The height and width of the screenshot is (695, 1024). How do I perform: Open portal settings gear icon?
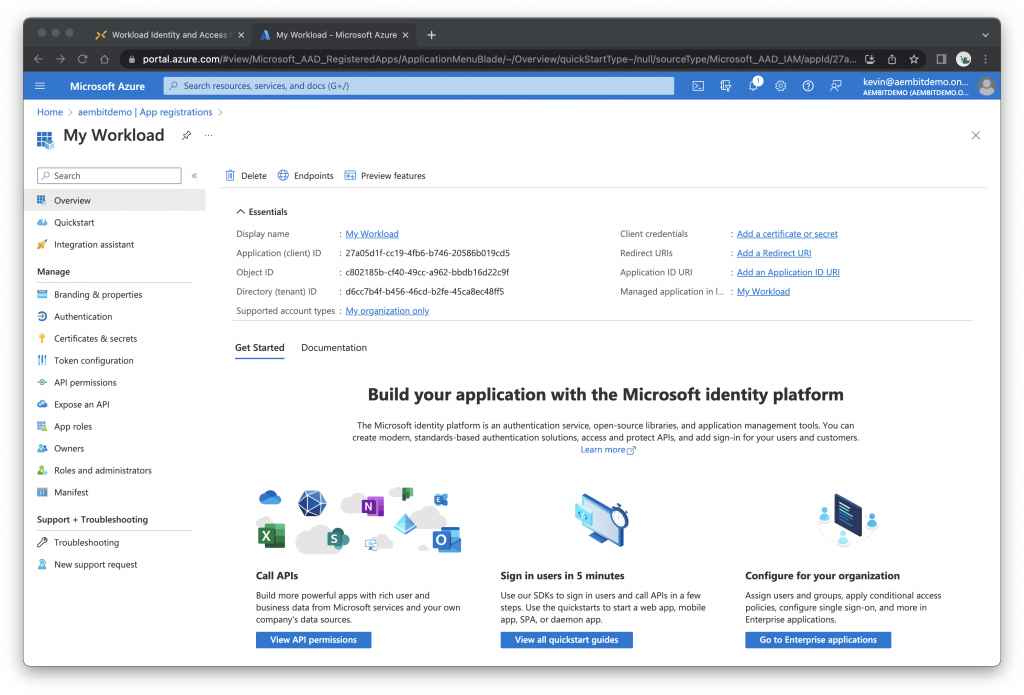point(780,86)
